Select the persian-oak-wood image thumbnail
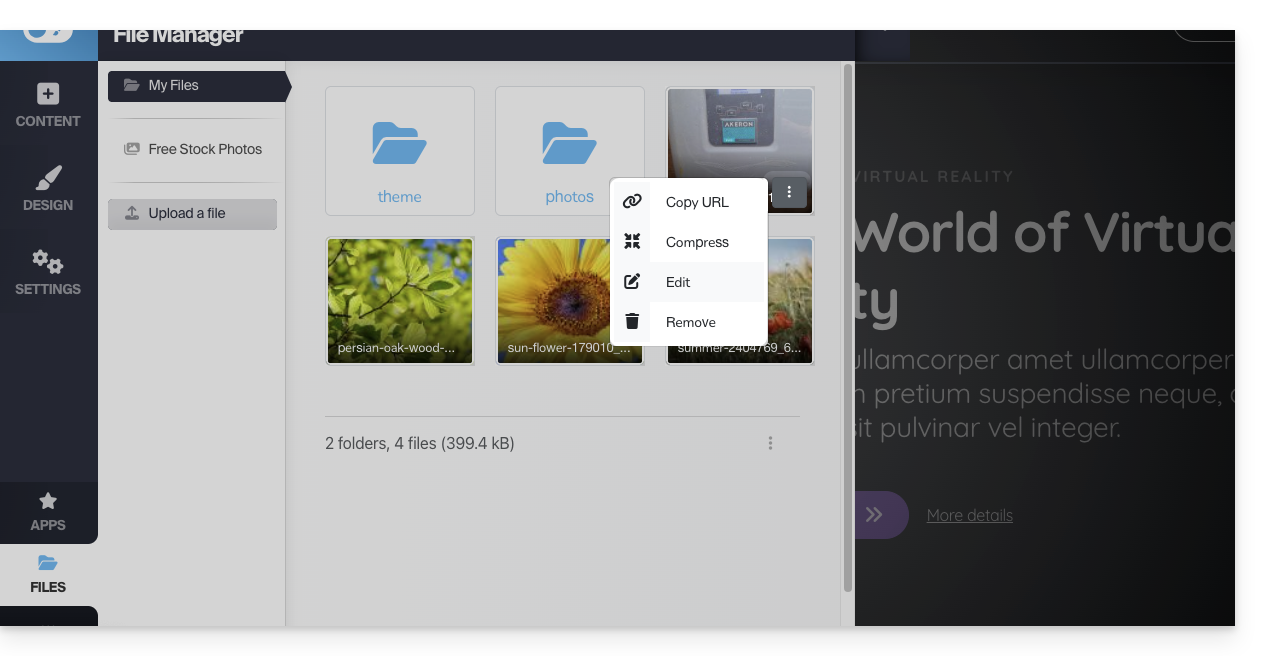The height and width of the screenshot is (656, 1265). coord(399,300)
